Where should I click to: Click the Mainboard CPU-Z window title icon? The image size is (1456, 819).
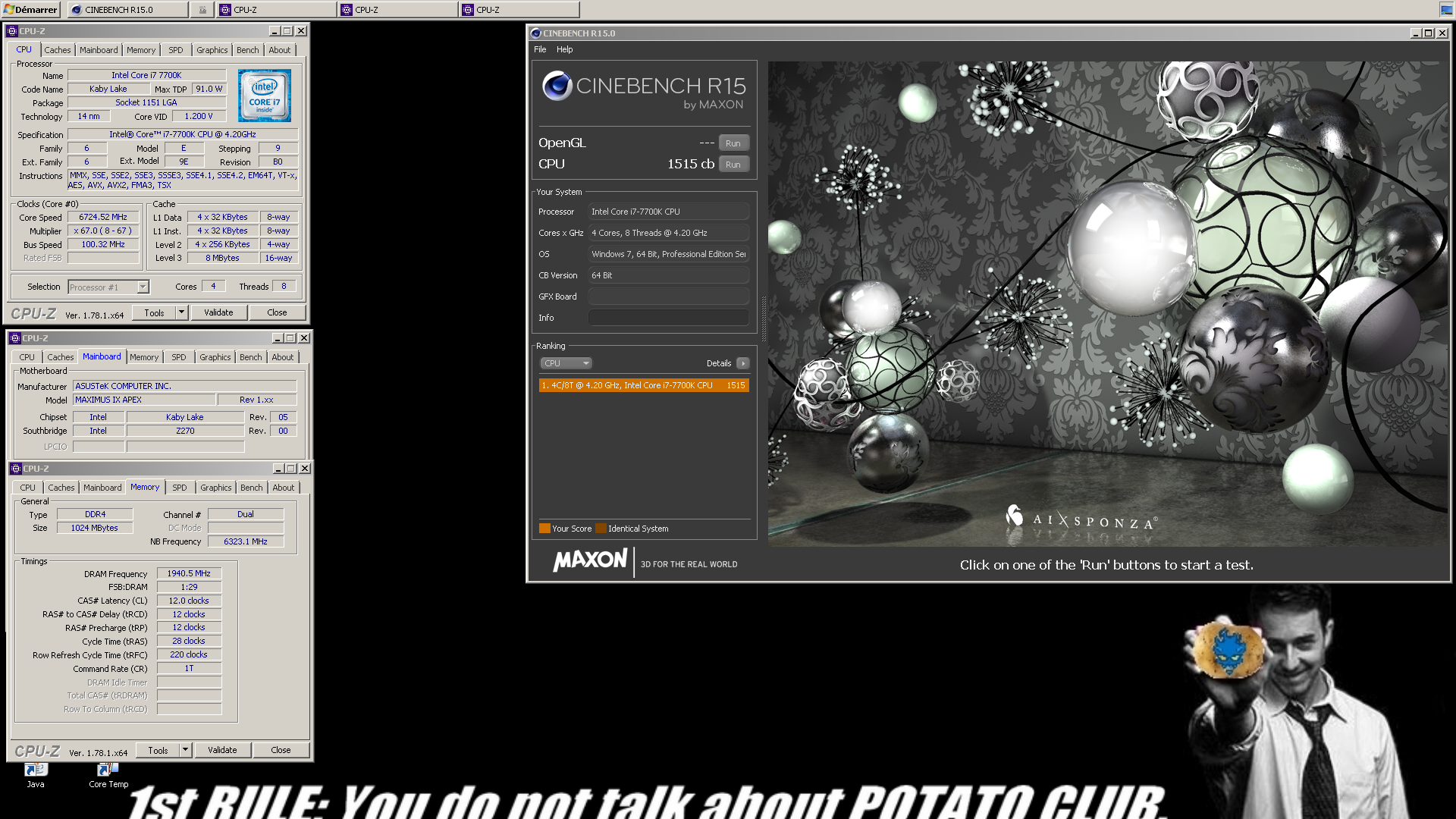(15, 338)
